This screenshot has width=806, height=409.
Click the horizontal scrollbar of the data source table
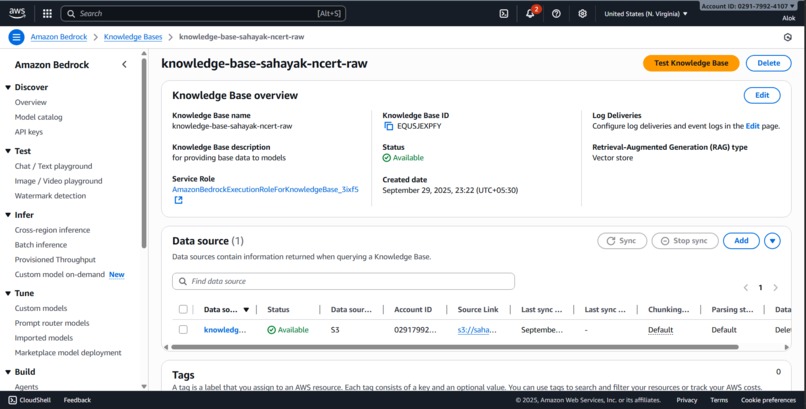455,347
